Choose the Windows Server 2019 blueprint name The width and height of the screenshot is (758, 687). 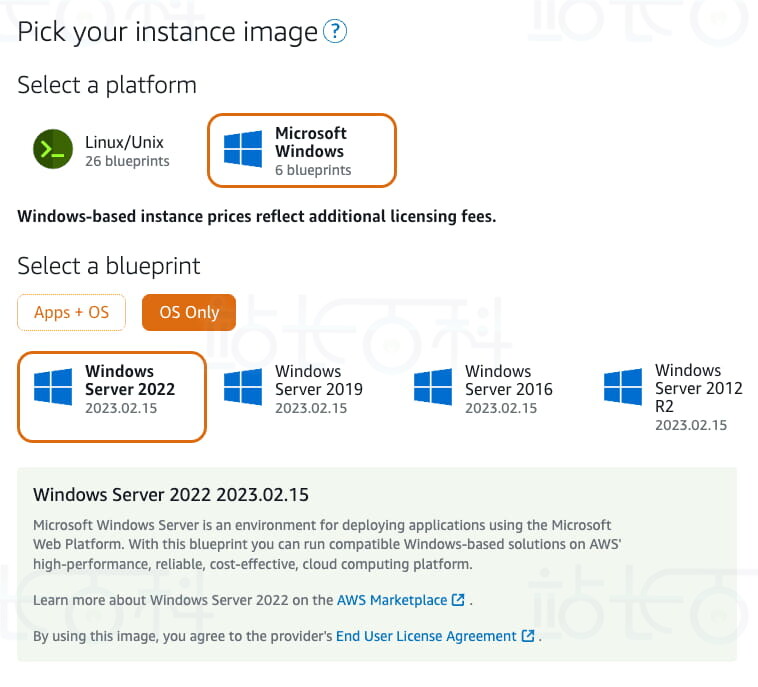[x=318, y=380]
